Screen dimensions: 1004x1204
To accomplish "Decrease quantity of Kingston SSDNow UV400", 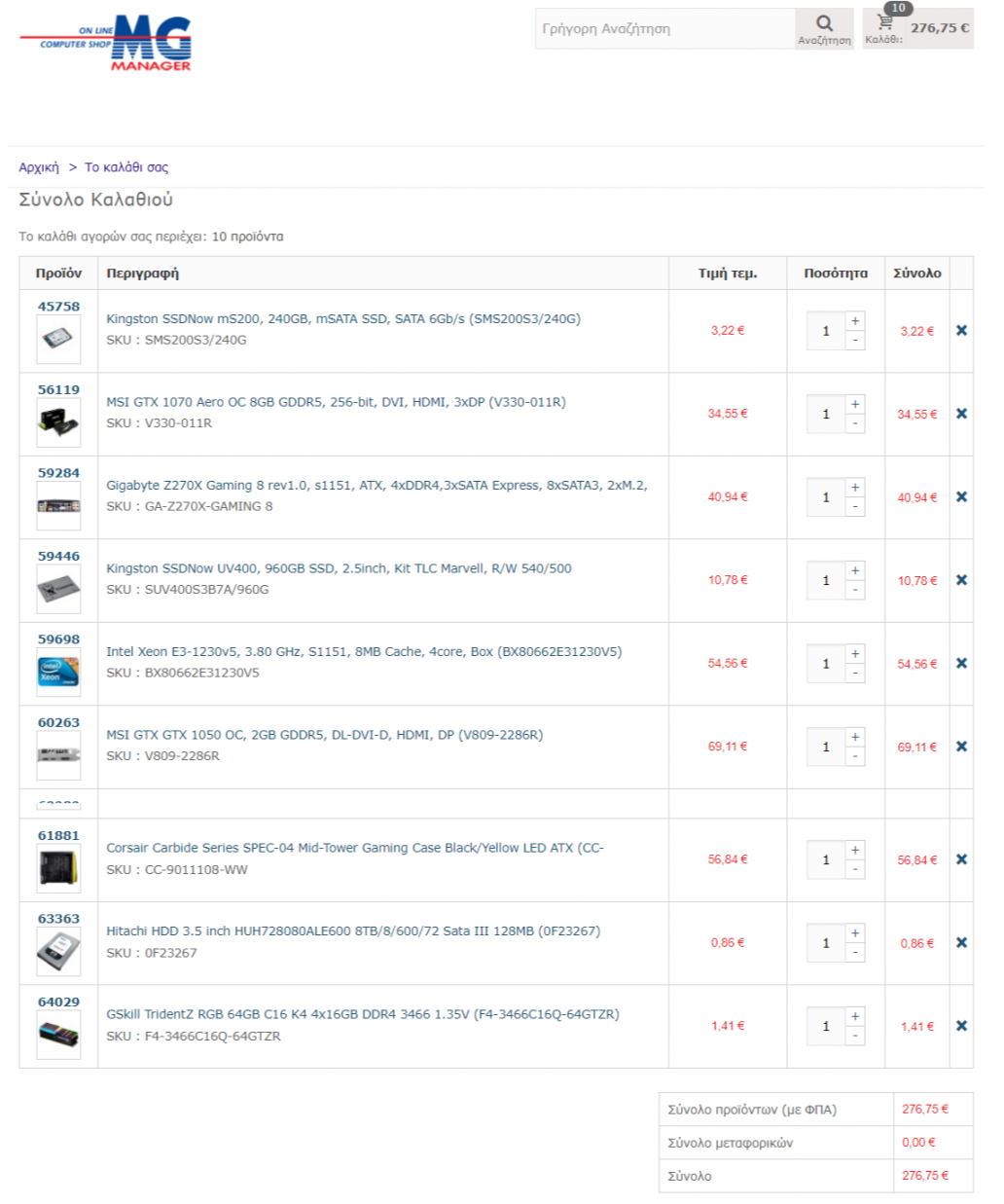I will click(x=855, y=590).
